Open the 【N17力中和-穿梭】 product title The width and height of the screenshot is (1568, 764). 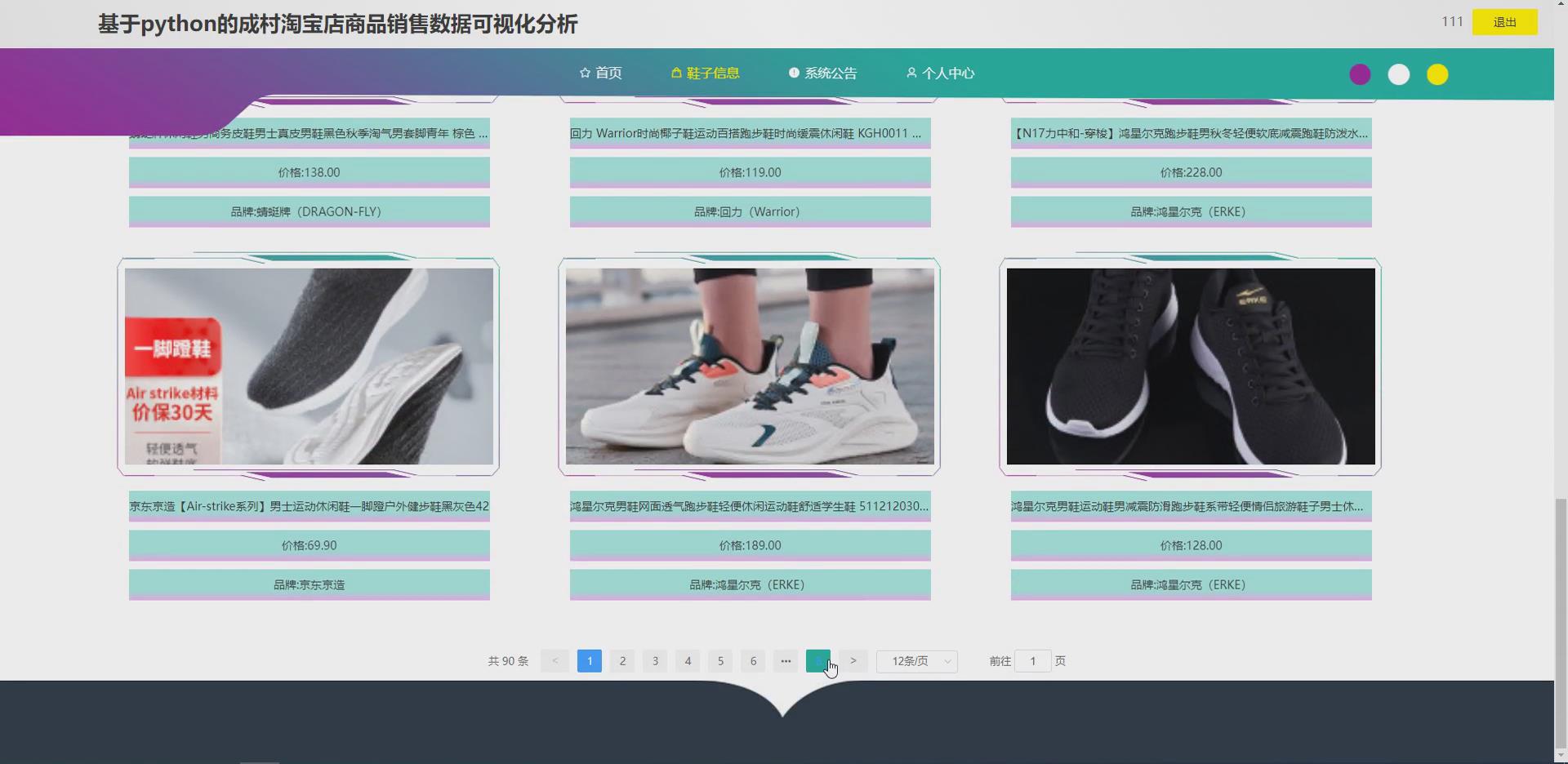tap(1192, 133)
